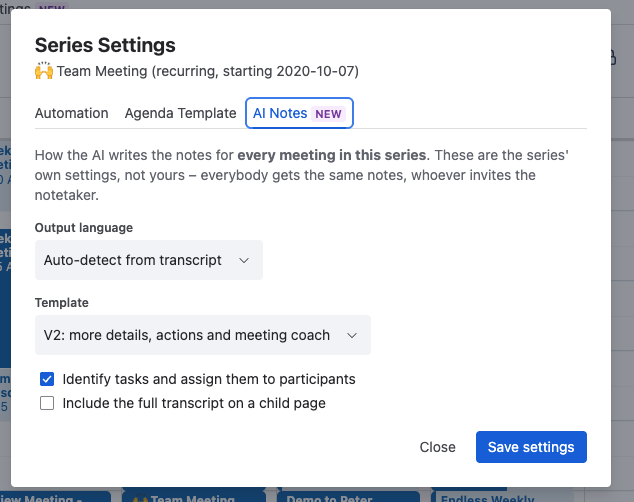
Task: Open the Output language dropdown
Action: [x=149, y=260]
